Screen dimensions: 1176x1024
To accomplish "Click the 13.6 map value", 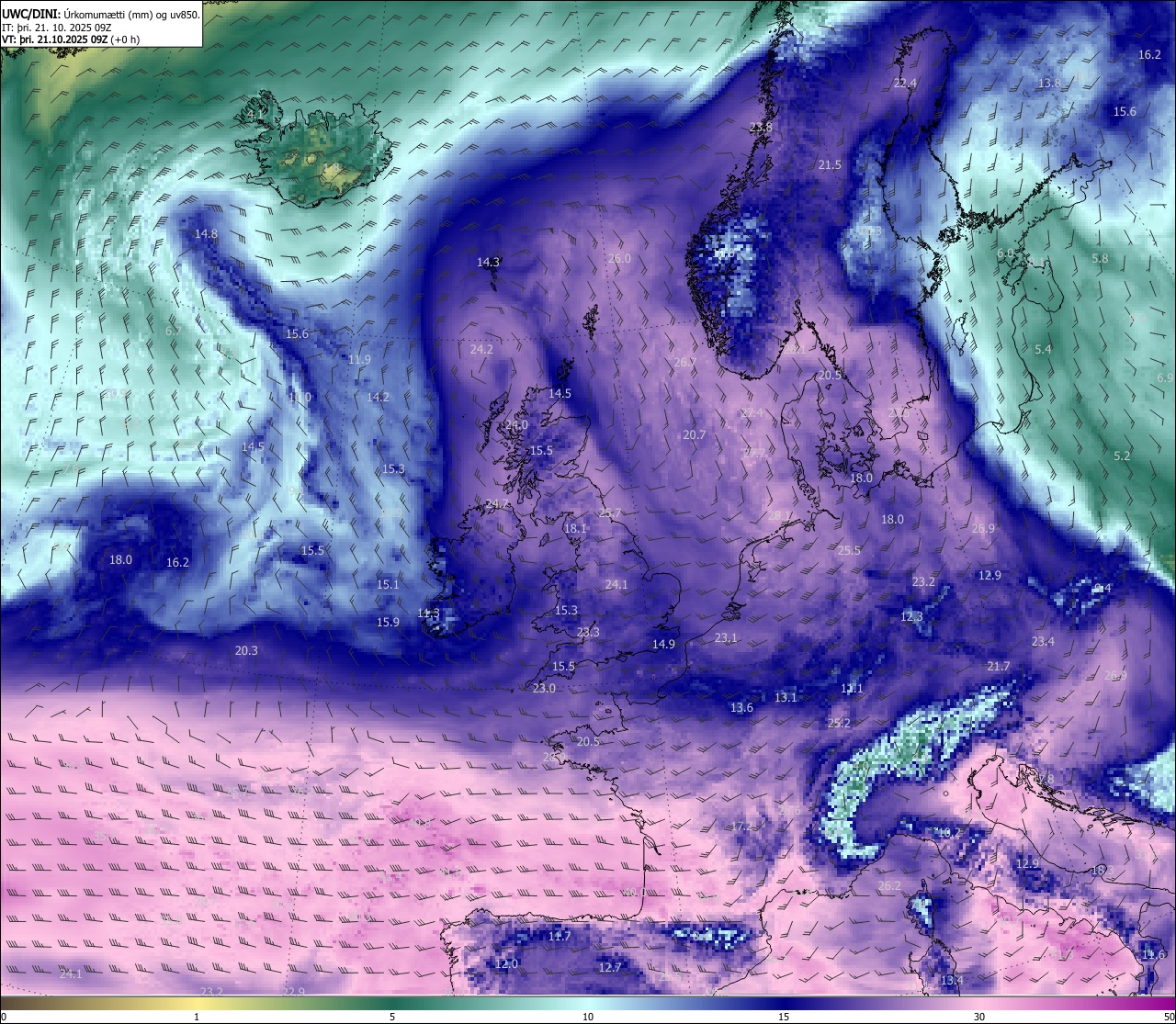I will point(741,707).
